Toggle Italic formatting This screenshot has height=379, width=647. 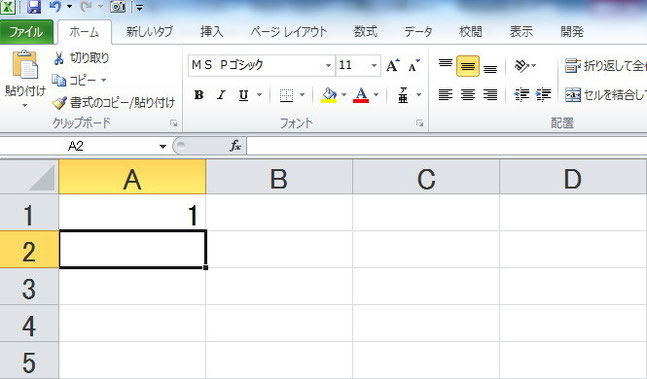pos(221,95)
